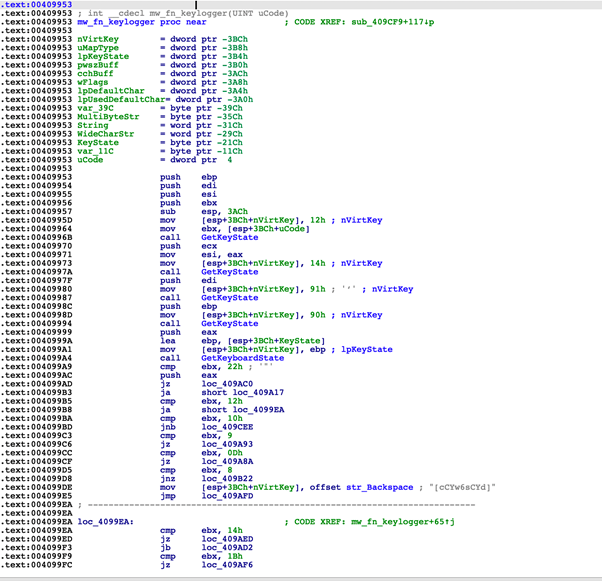Click GetKeyState call at address 00409994
The width and height of the screenshot is (602, 581).
click(x=230, y=323)
